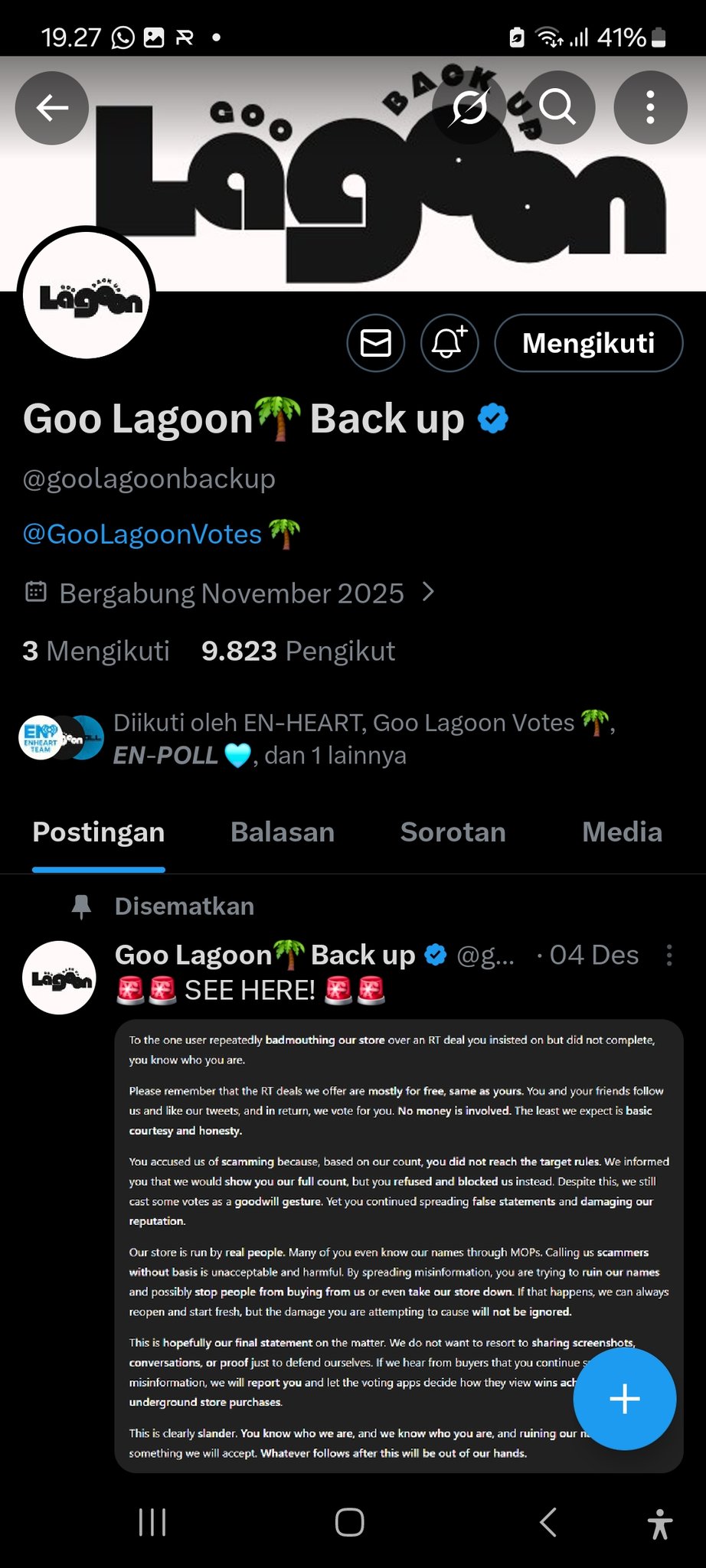Send a direct message via envelope icon

point(376,343)
